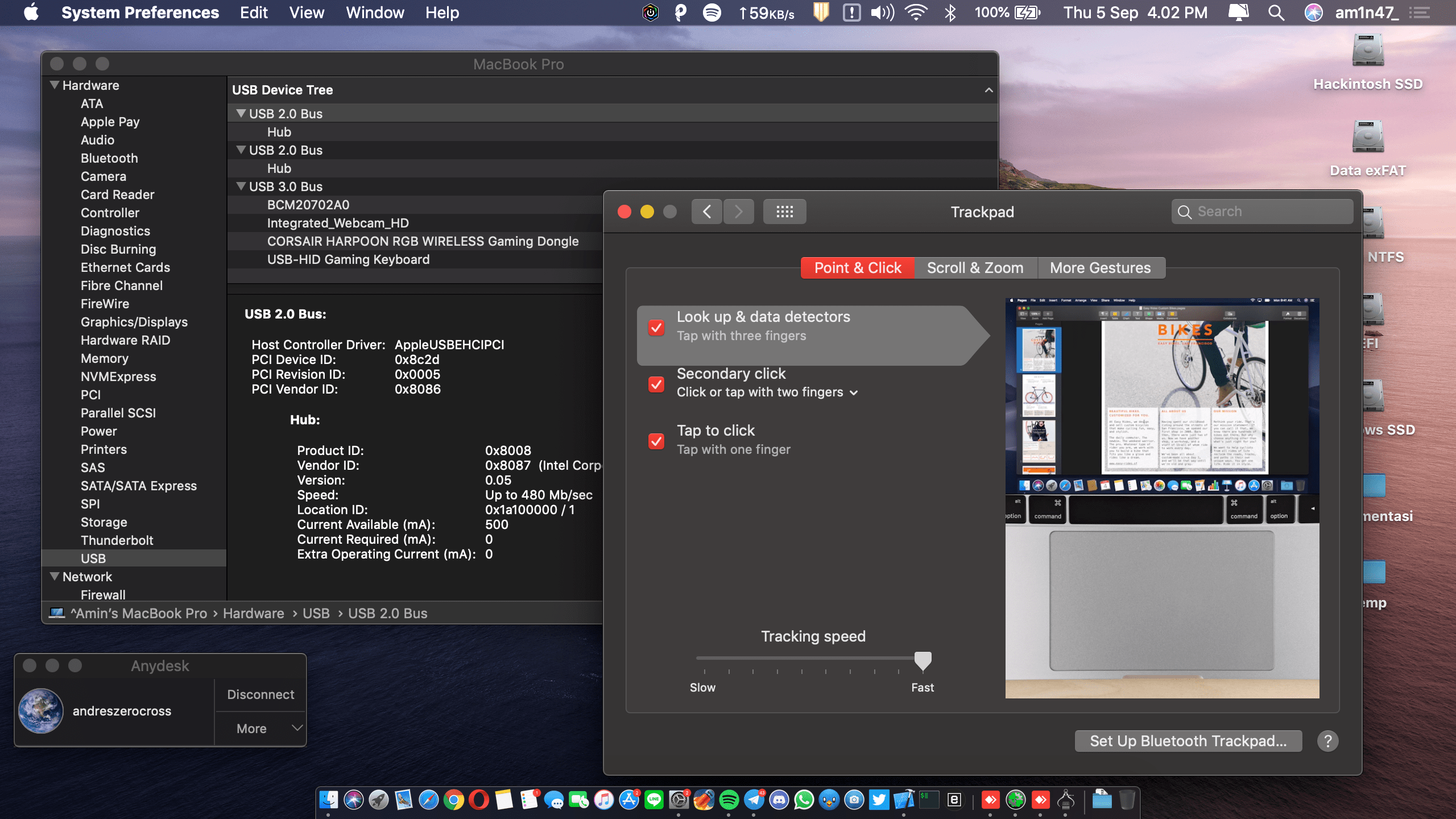This screenshot has height=819, width=1456.
Task: Disable the Secondary click checkbox
Action: (x=656, y=384)
